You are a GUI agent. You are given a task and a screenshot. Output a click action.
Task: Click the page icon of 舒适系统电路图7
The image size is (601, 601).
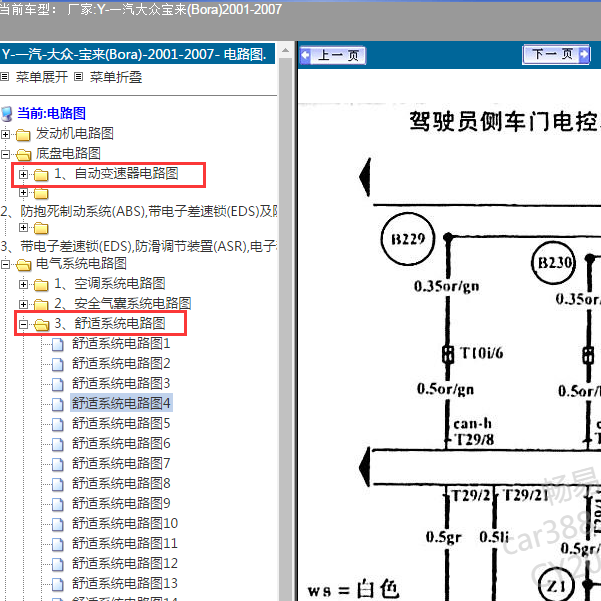58,464
